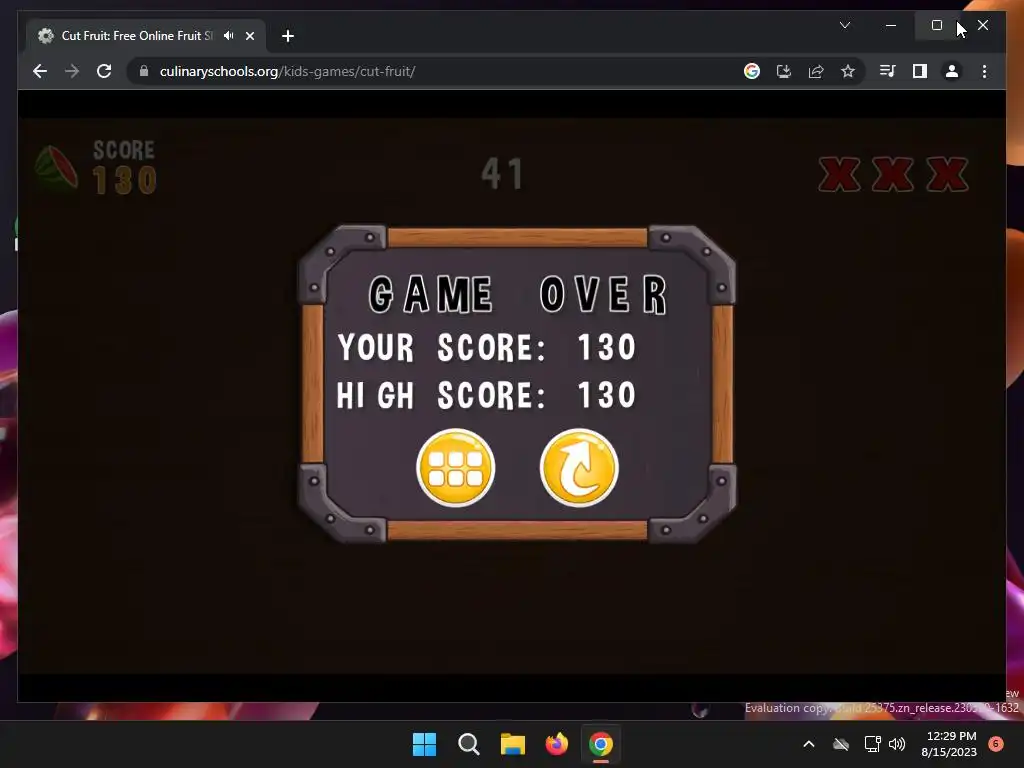Image resolution: width=1024 pixels, height=768 pixels.
Task: Open the Chrome three-dot menu
Action: pos(984,71)
